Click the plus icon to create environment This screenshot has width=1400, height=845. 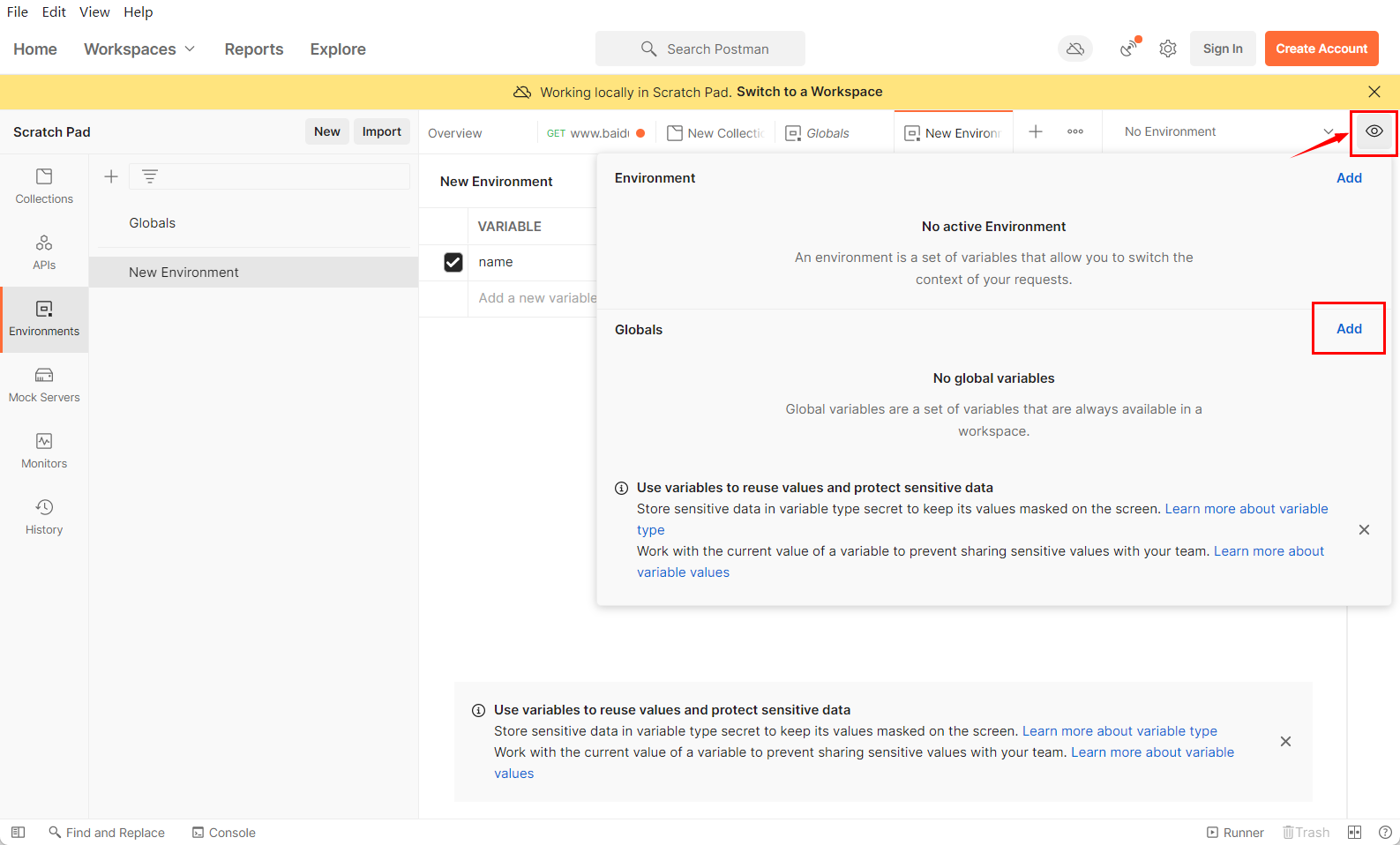pos(111,176)
